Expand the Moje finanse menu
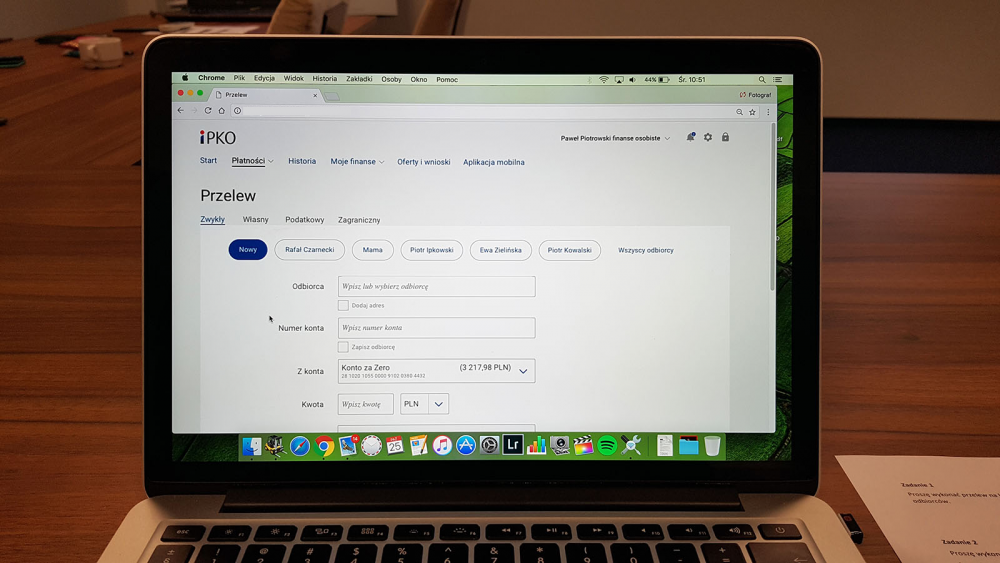 pos(357,162)
